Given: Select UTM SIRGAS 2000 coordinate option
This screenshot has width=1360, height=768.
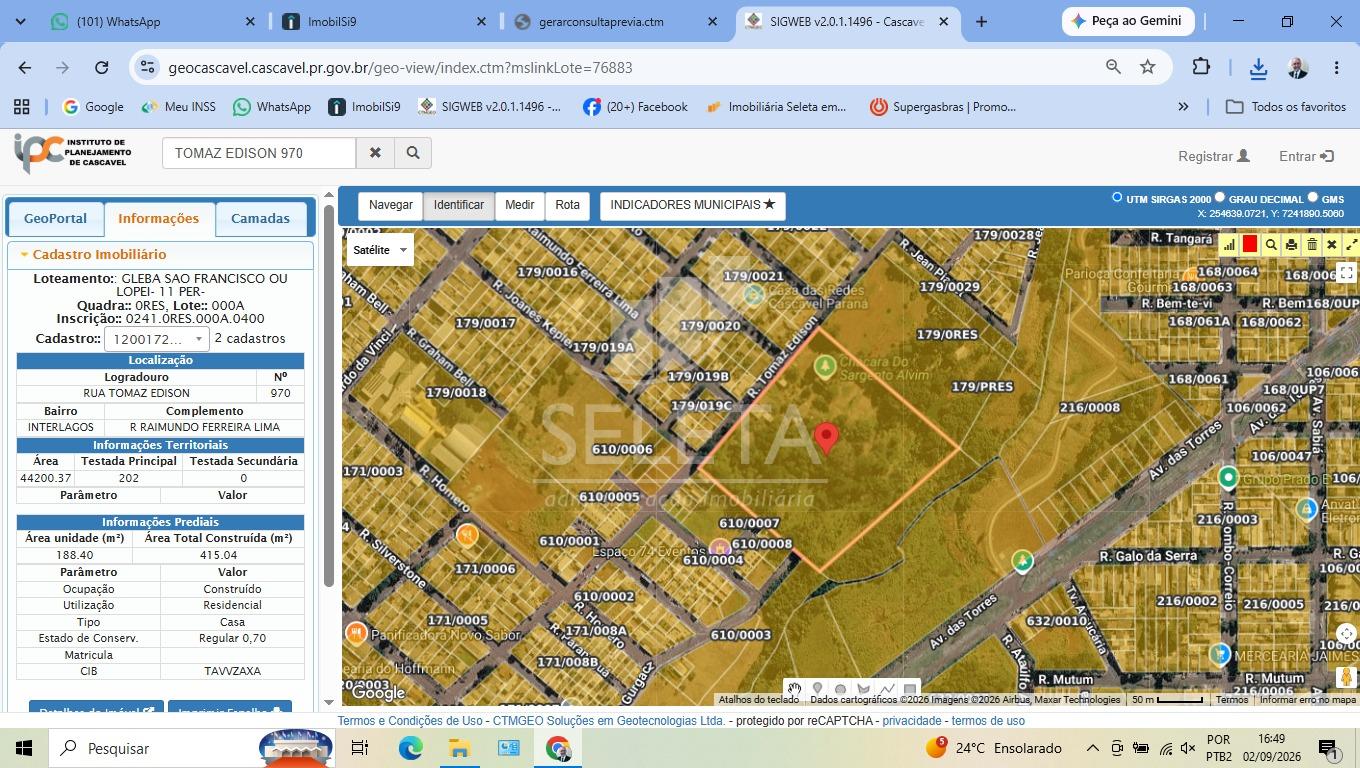Looking at the screenshot, I should point(1117,197).
